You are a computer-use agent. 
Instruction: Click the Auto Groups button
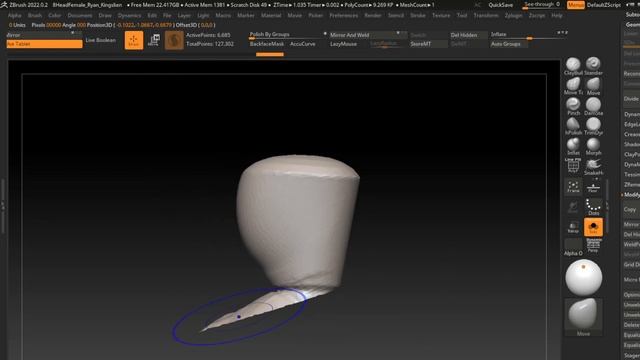coord(509,44)
